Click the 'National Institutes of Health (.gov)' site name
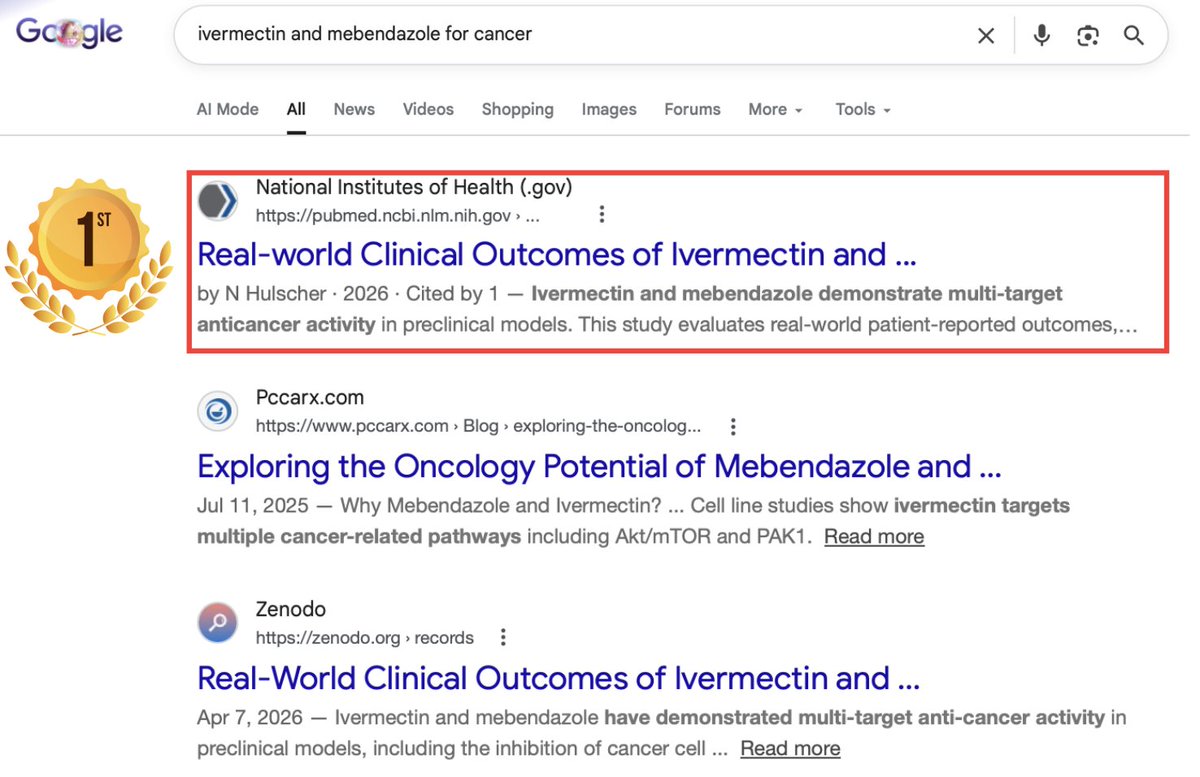Screen dimensions: 1200x777 click(414, 187)
